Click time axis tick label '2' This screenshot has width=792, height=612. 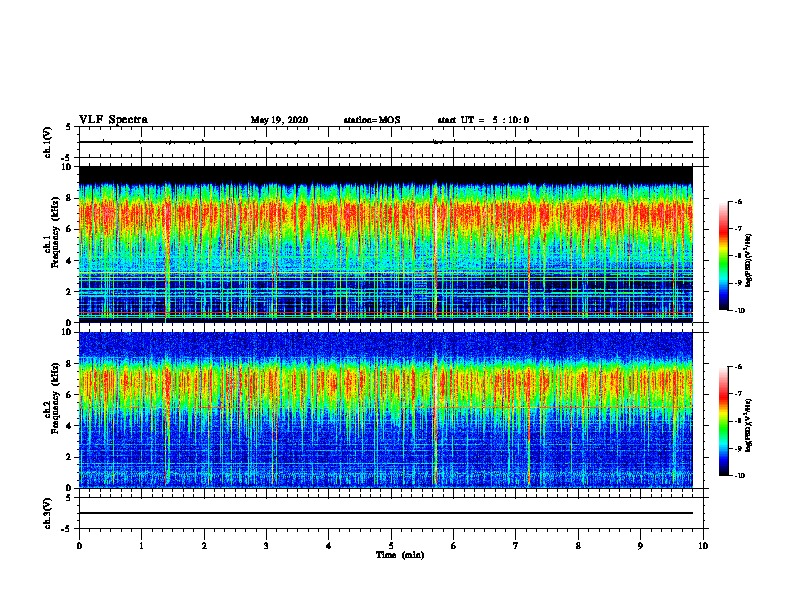point(204,546)
